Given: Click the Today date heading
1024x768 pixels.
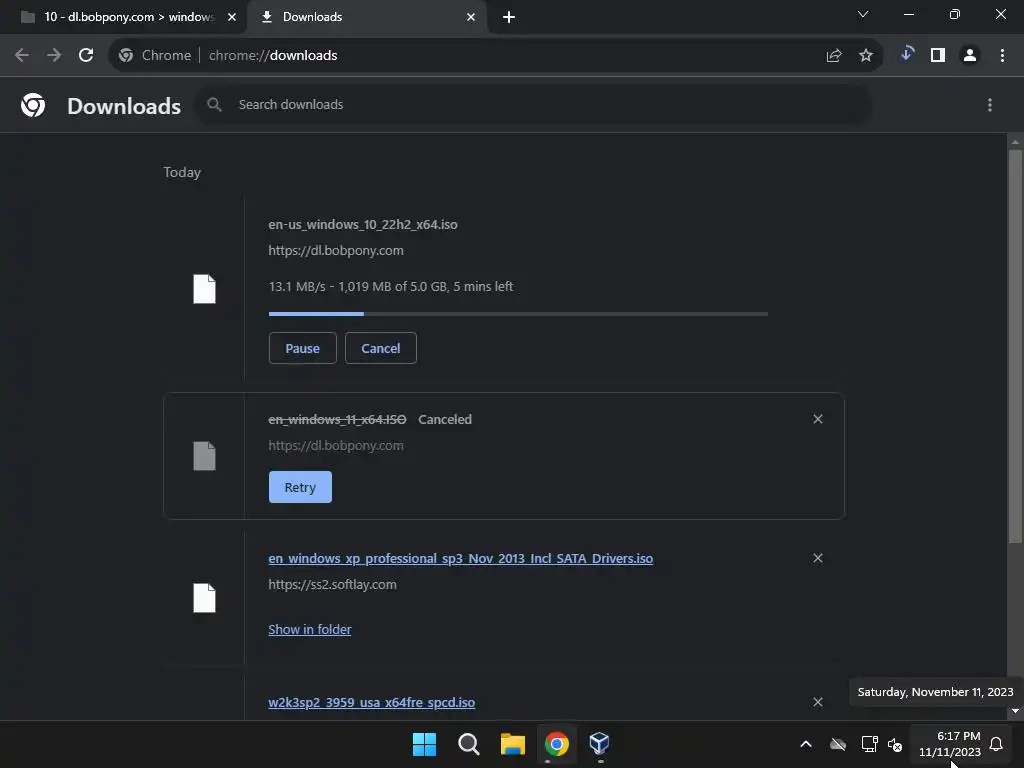Looking at the screenshot, I should point(182,172).
